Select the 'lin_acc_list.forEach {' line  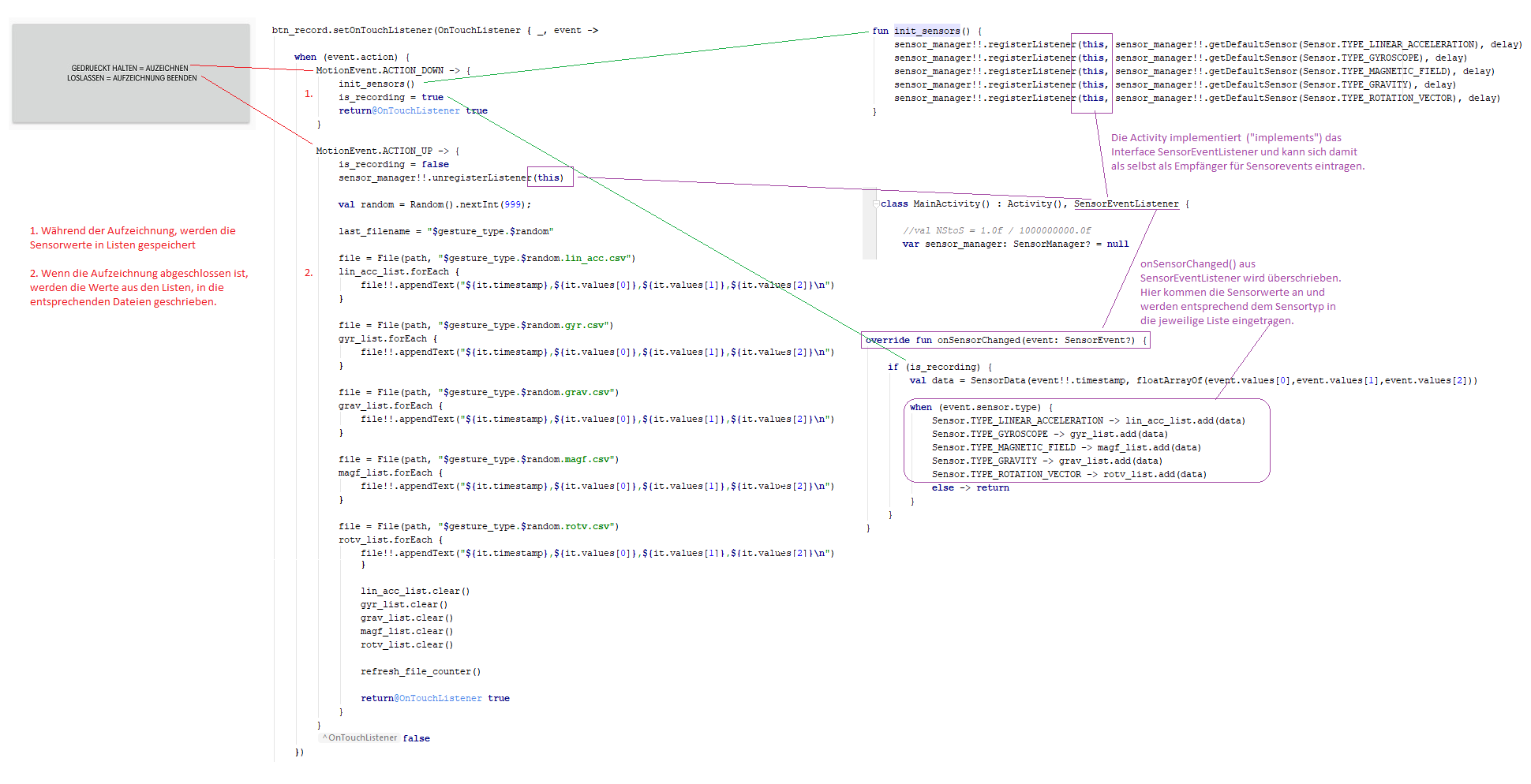[399, 272]
